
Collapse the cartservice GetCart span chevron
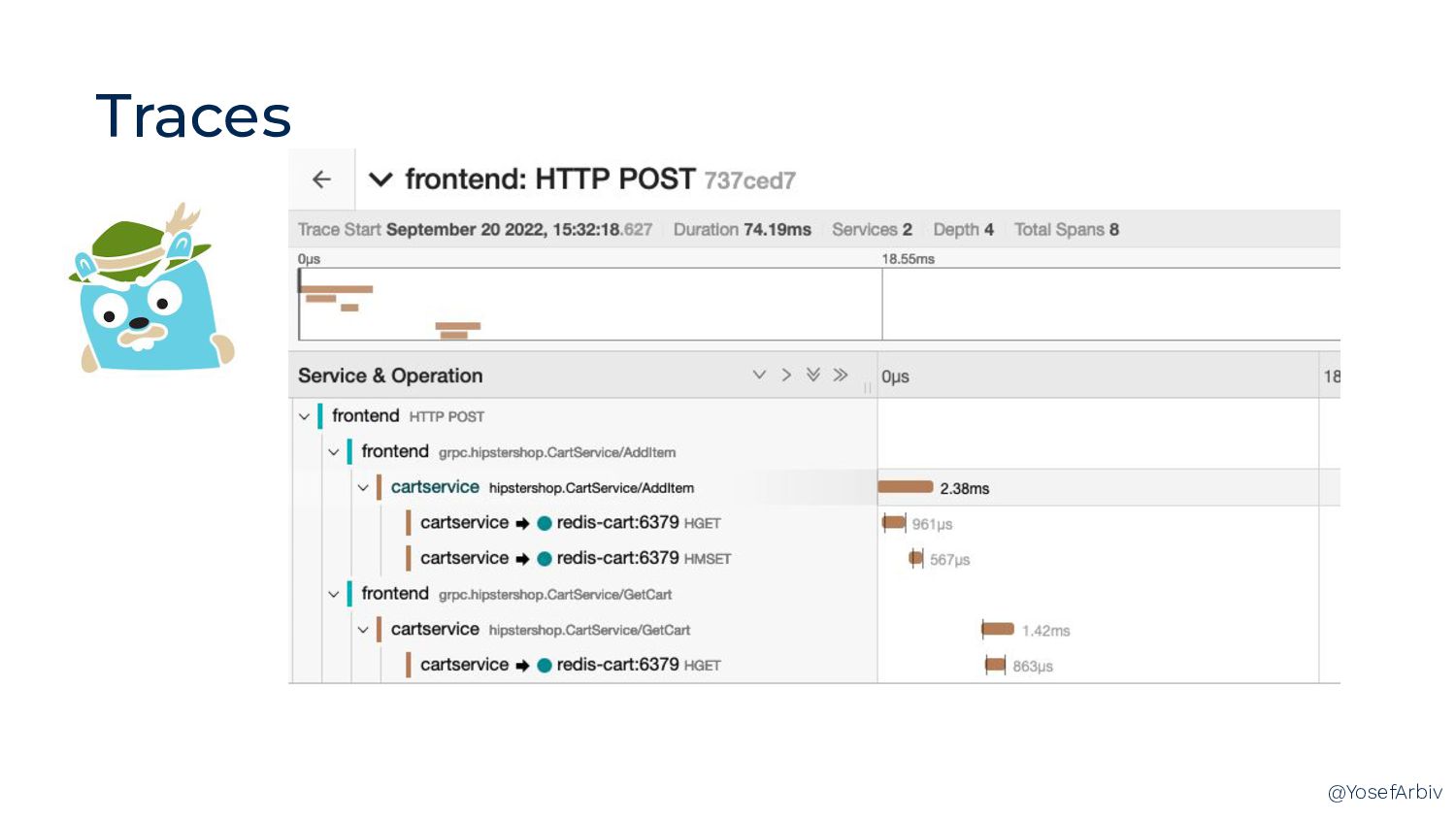tap(363, 630)
